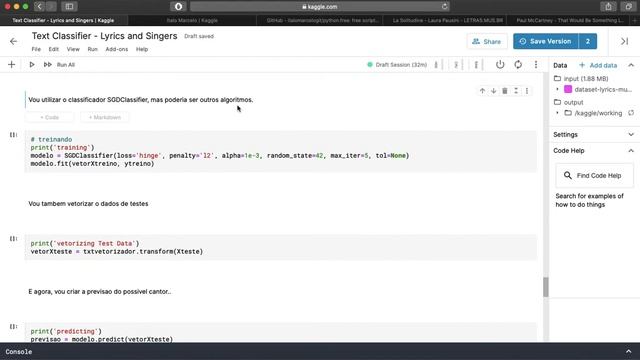Expand the dataset-lyrics-mu tree item
Image resolution: width=640 pixels, height=360 pixels.
558,89
